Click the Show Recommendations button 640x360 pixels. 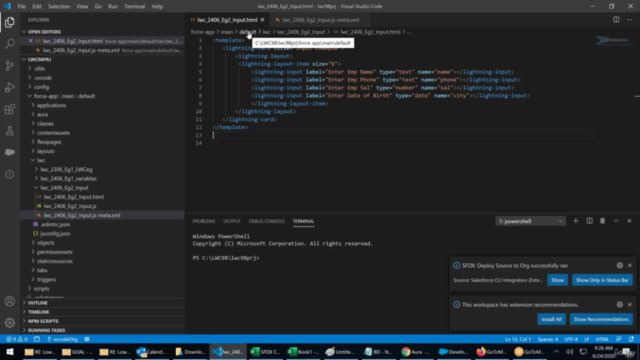click(601, 319)
